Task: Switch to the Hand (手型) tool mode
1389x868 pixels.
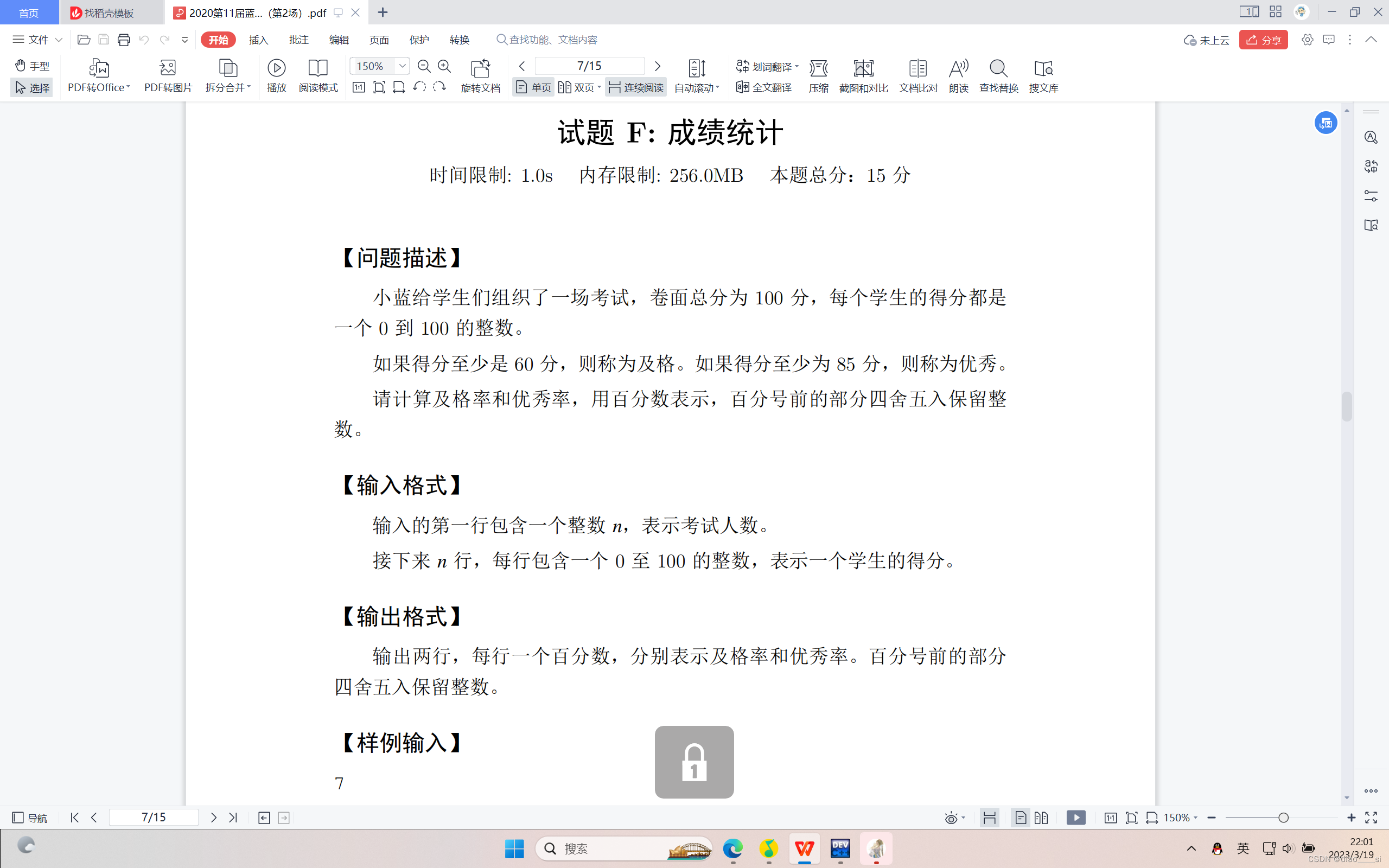Action: [x=32, y=66]
